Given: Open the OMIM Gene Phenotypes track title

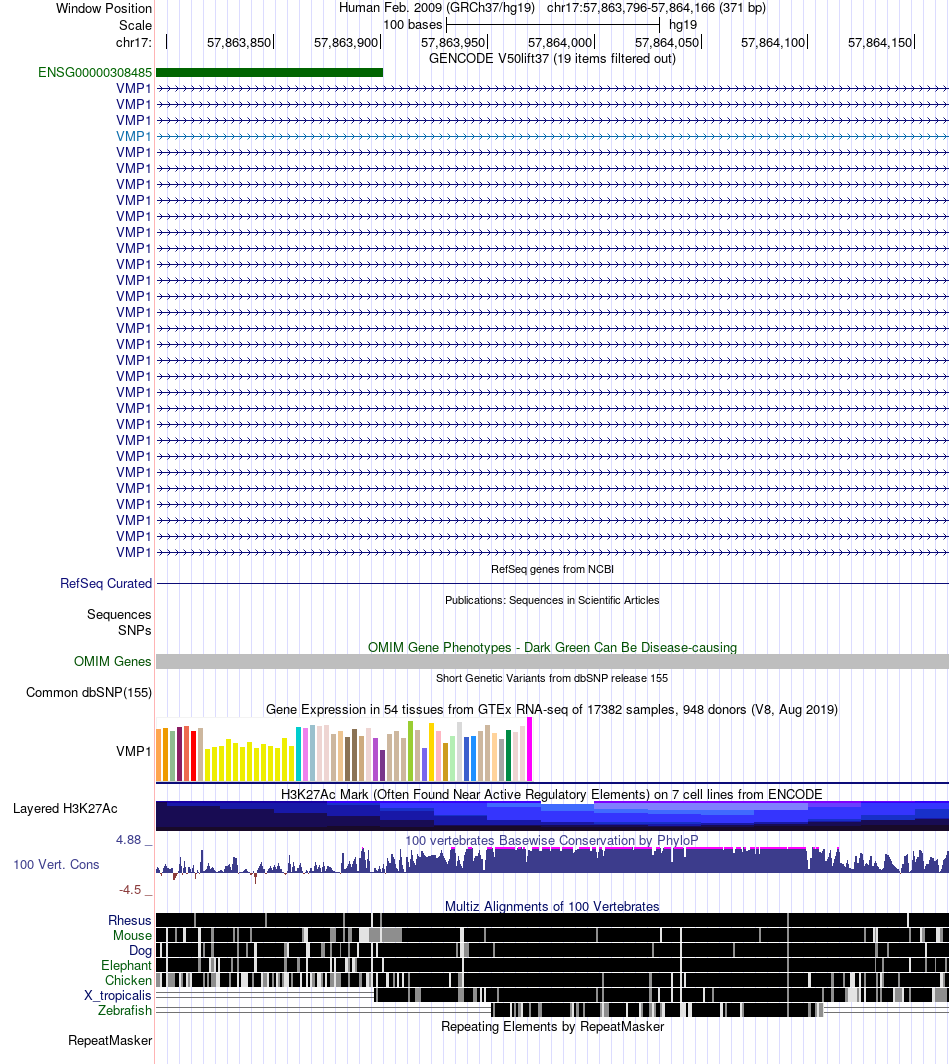Looking at the screenshot, I should [x=552, y=647].
